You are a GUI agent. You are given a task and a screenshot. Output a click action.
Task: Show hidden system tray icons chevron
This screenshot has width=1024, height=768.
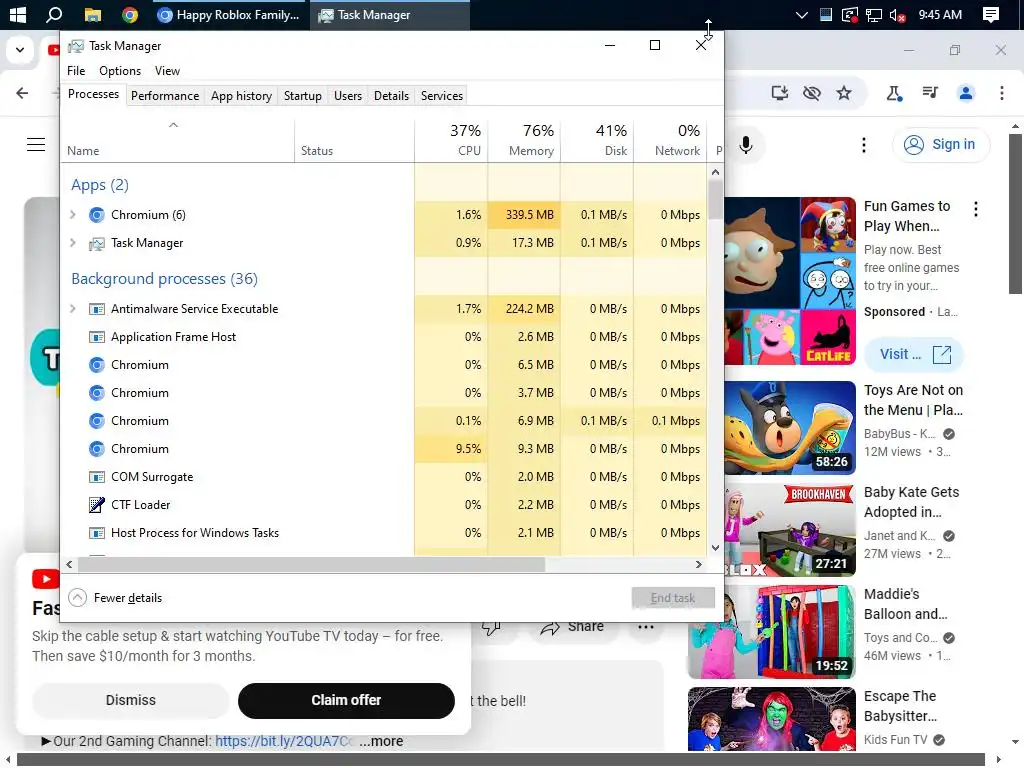coord(801,14)
